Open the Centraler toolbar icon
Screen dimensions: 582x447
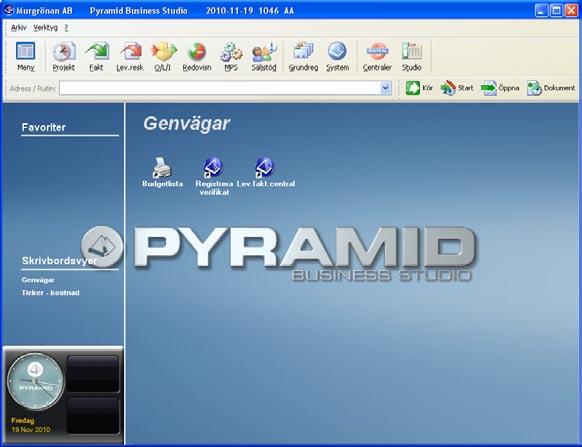point(377,56)
